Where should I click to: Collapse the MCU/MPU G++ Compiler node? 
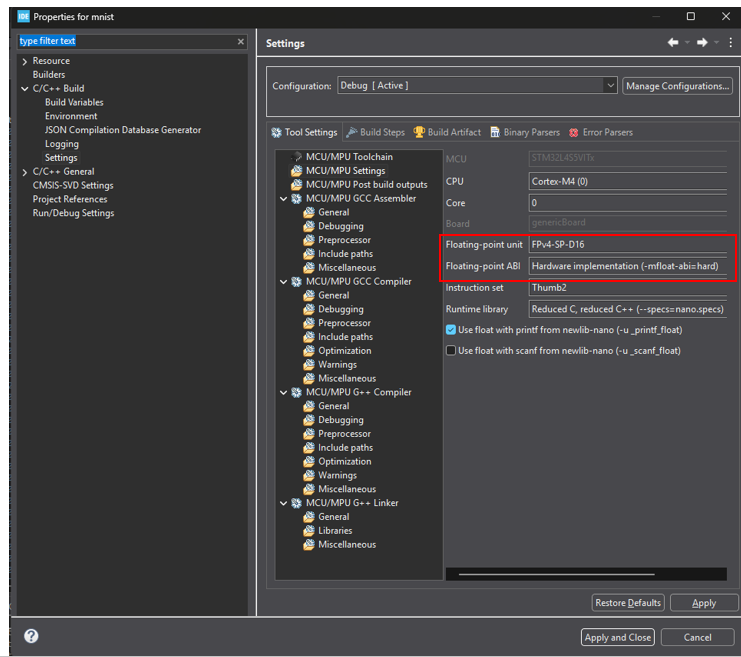[x=284, y=392]
